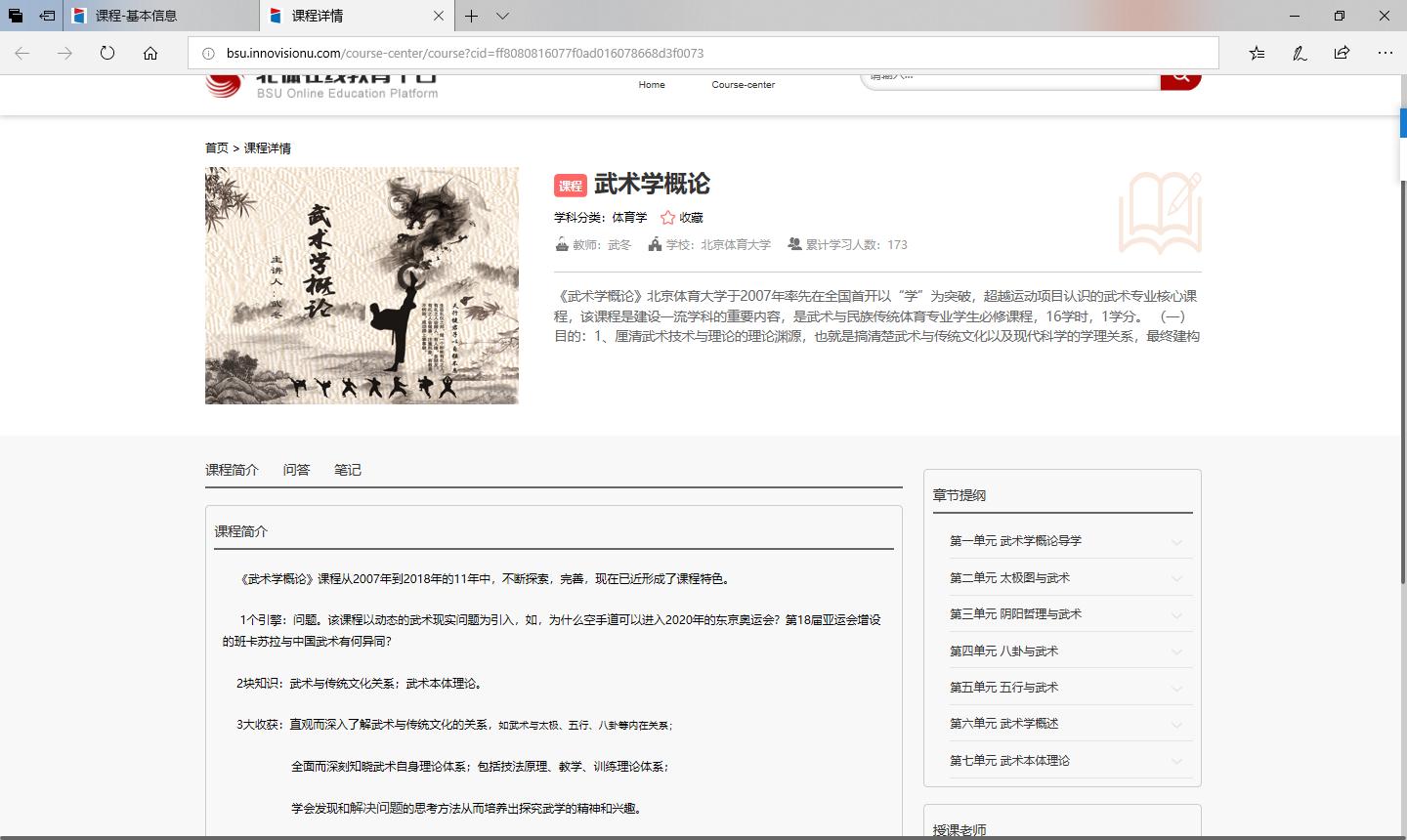Expand 第七单元 武术本体理论 section

[x=1009, y=760]
